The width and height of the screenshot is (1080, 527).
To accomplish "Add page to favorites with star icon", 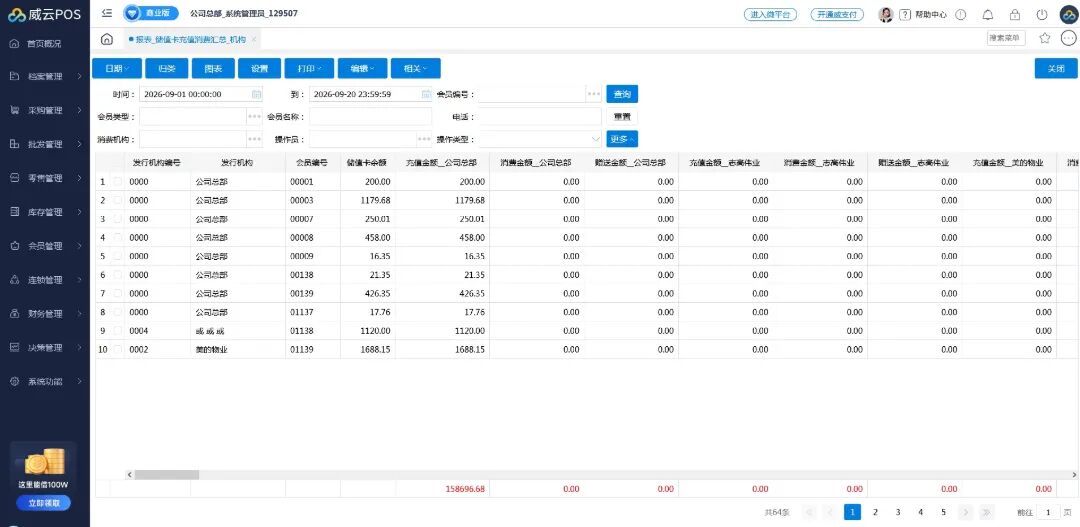I will 1045,39.
